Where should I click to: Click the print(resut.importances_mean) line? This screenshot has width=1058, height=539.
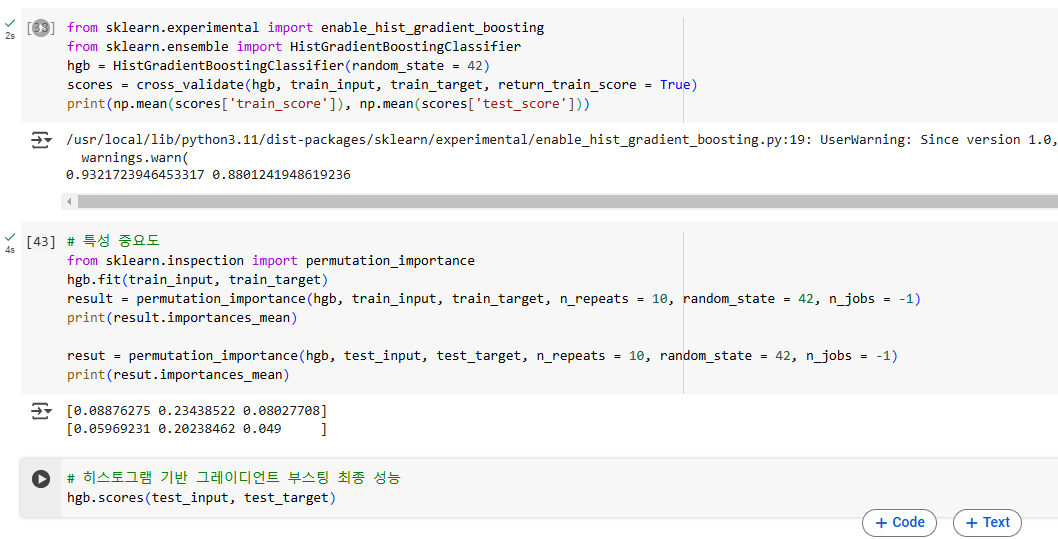[178, 375]
